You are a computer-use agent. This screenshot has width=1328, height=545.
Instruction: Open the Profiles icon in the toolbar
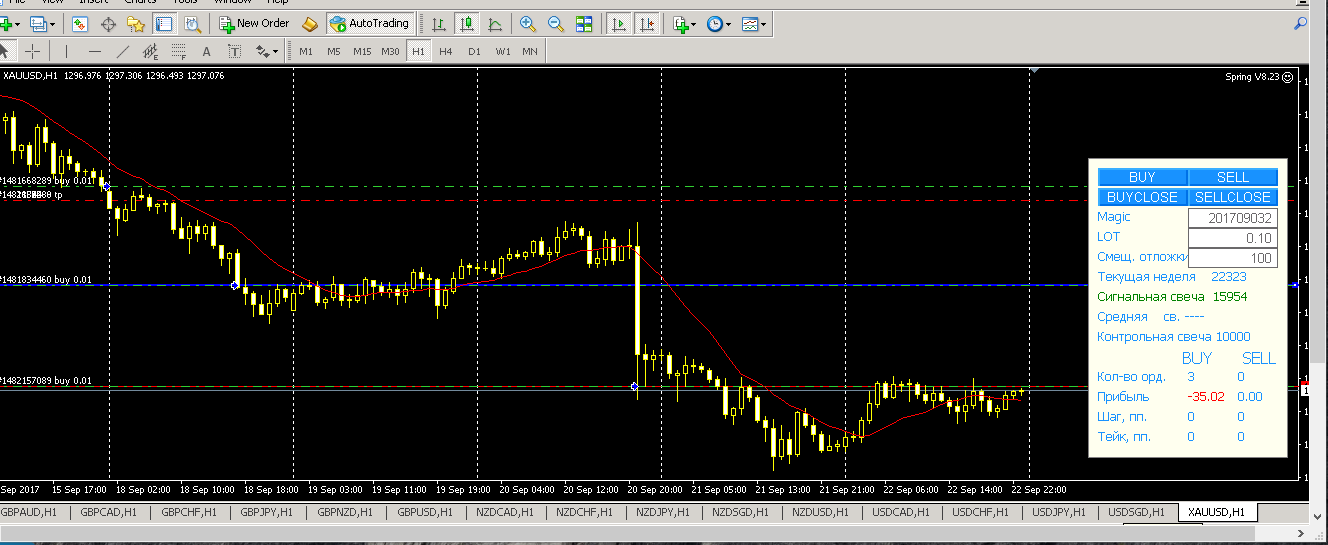pos(38,23)
